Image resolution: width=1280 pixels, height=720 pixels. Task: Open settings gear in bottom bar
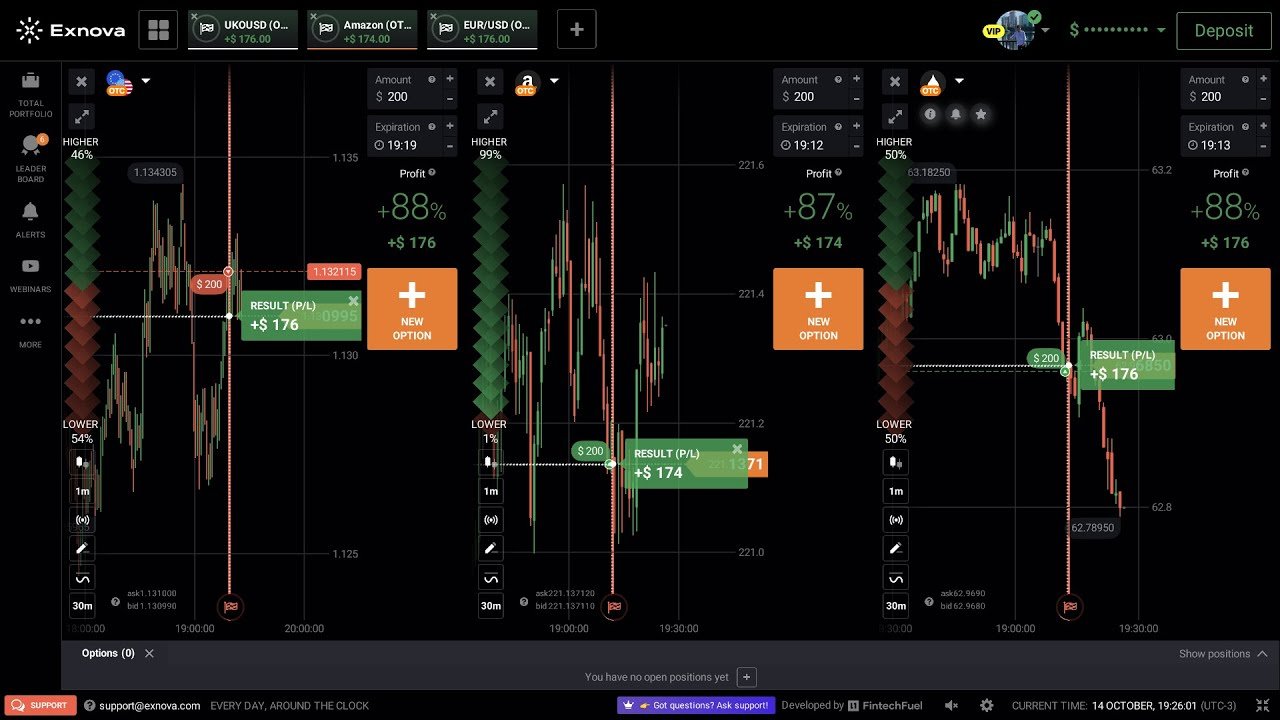coord(987,705)
